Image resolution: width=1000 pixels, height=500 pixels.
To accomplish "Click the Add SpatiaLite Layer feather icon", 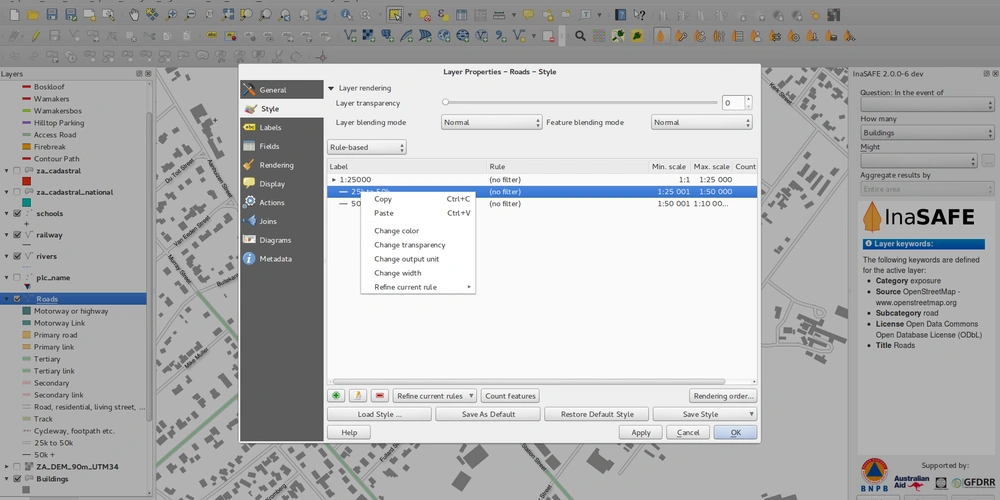I will click(x=406, y=36).
